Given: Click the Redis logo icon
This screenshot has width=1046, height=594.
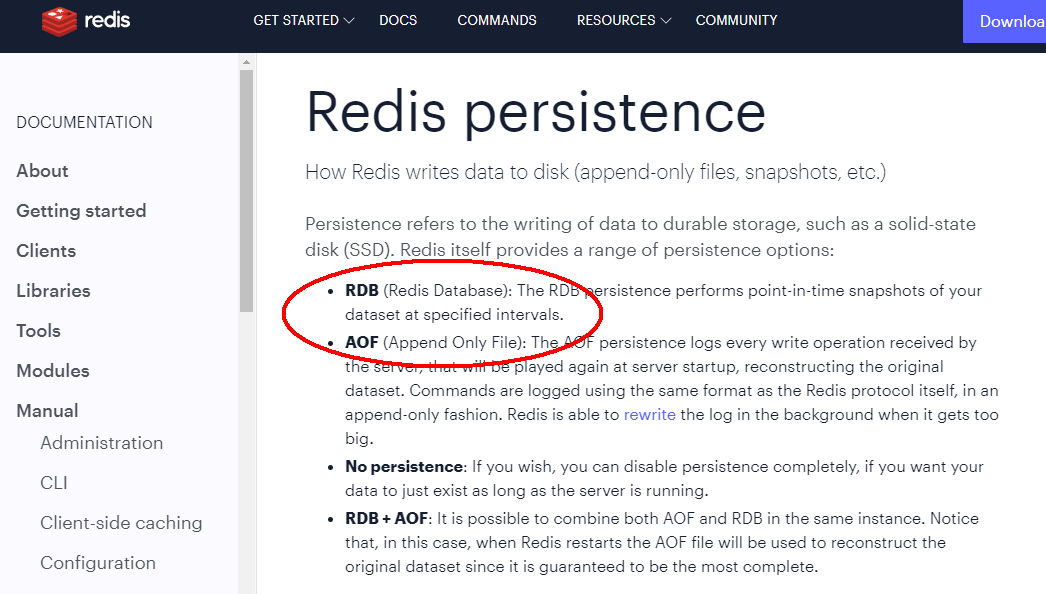Looking at the screenshot, I should pos(59,21).
